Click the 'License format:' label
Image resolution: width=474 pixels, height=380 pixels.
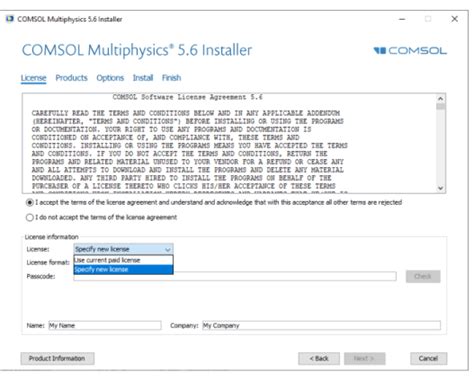(48, 262)
